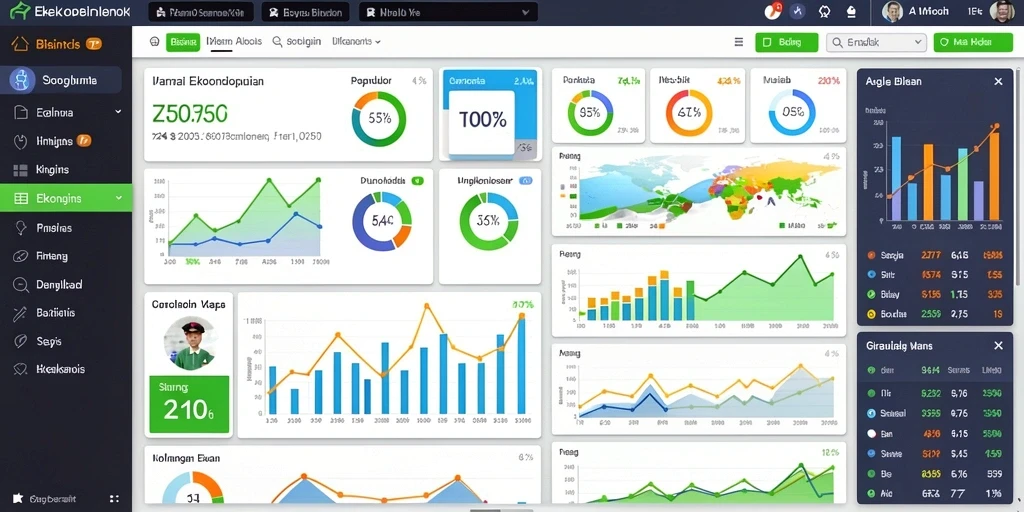Viewport: 1024px width, 512px height.
Task: Click the user avatar at far top right
Action: point(1002,11)
